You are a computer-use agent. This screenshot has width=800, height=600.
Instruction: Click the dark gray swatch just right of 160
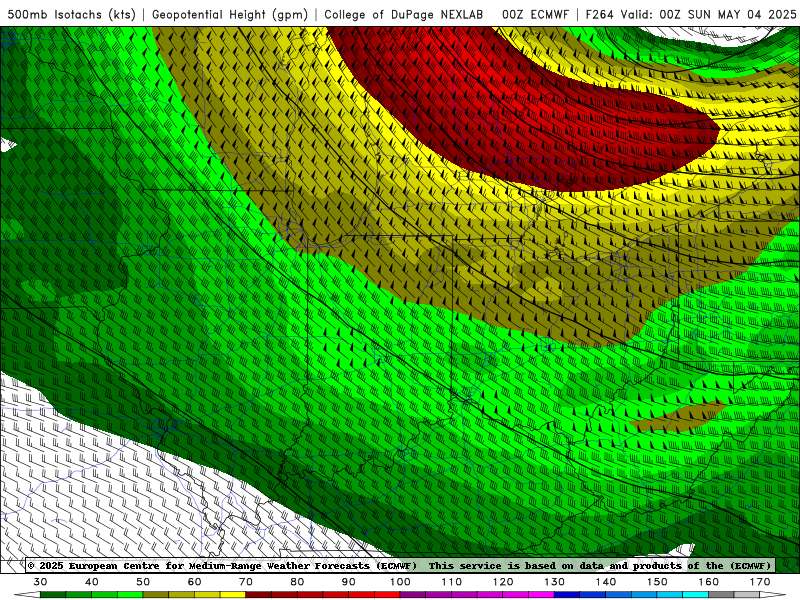click(721, 595)
